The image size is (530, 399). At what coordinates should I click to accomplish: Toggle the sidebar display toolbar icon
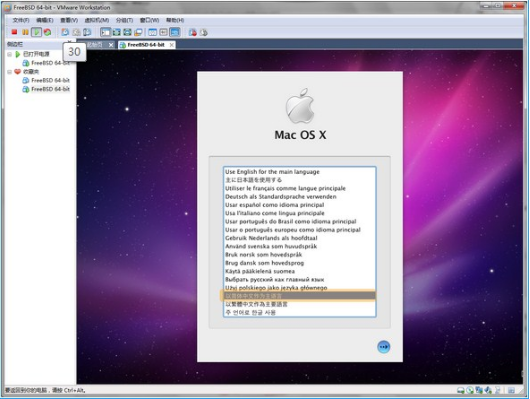105,32
